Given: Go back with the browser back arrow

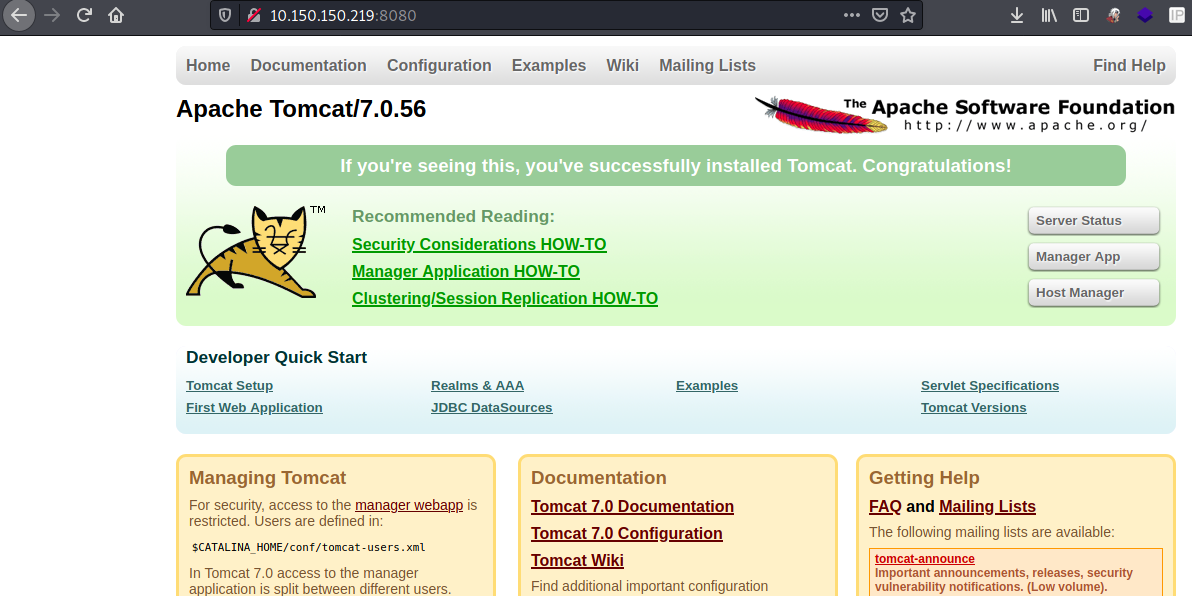Looking at the screenshot, I should coord(18,15).
